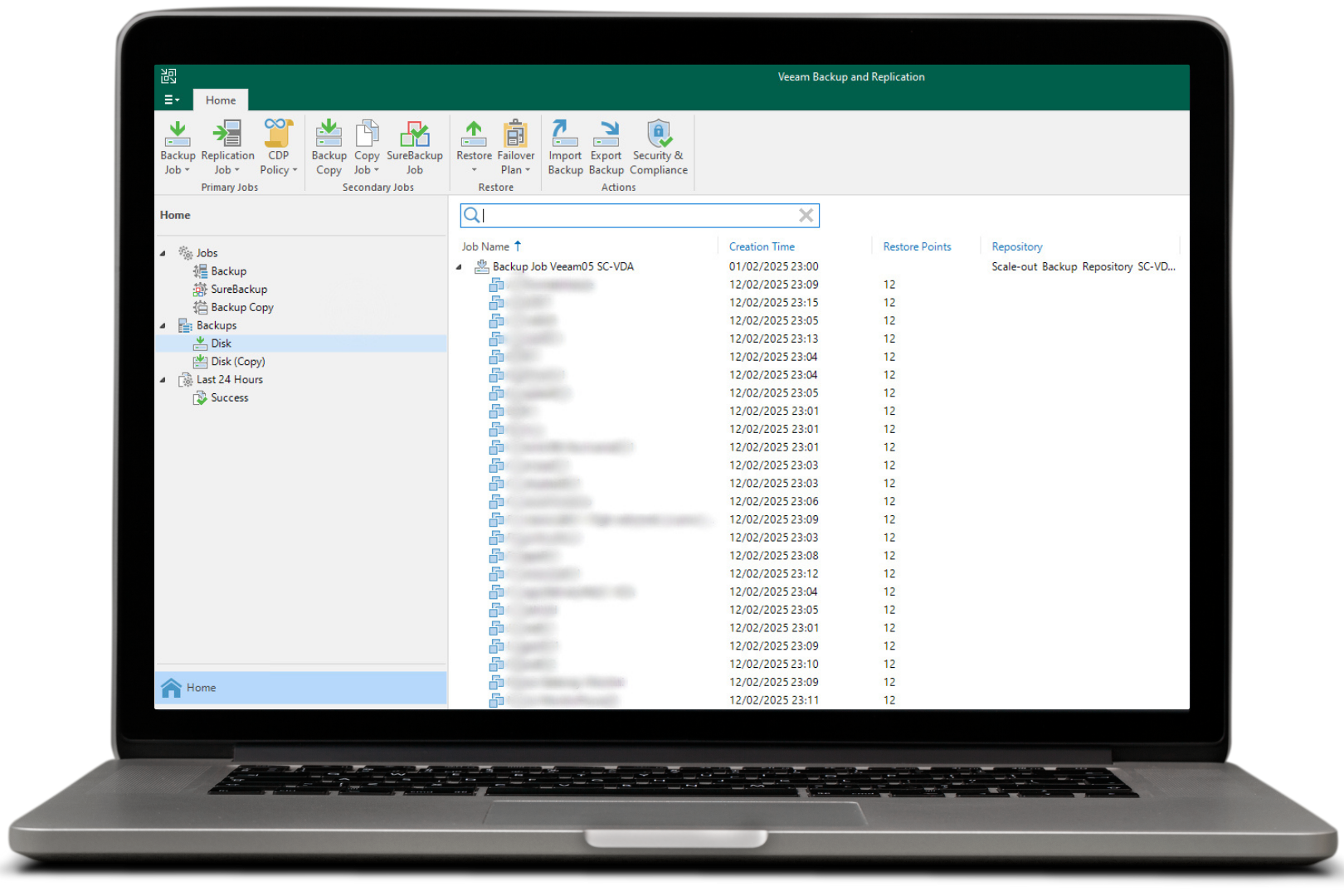Click creation time 12/02/2025 23:12
1344x896 pixels.
click(773, 574)
